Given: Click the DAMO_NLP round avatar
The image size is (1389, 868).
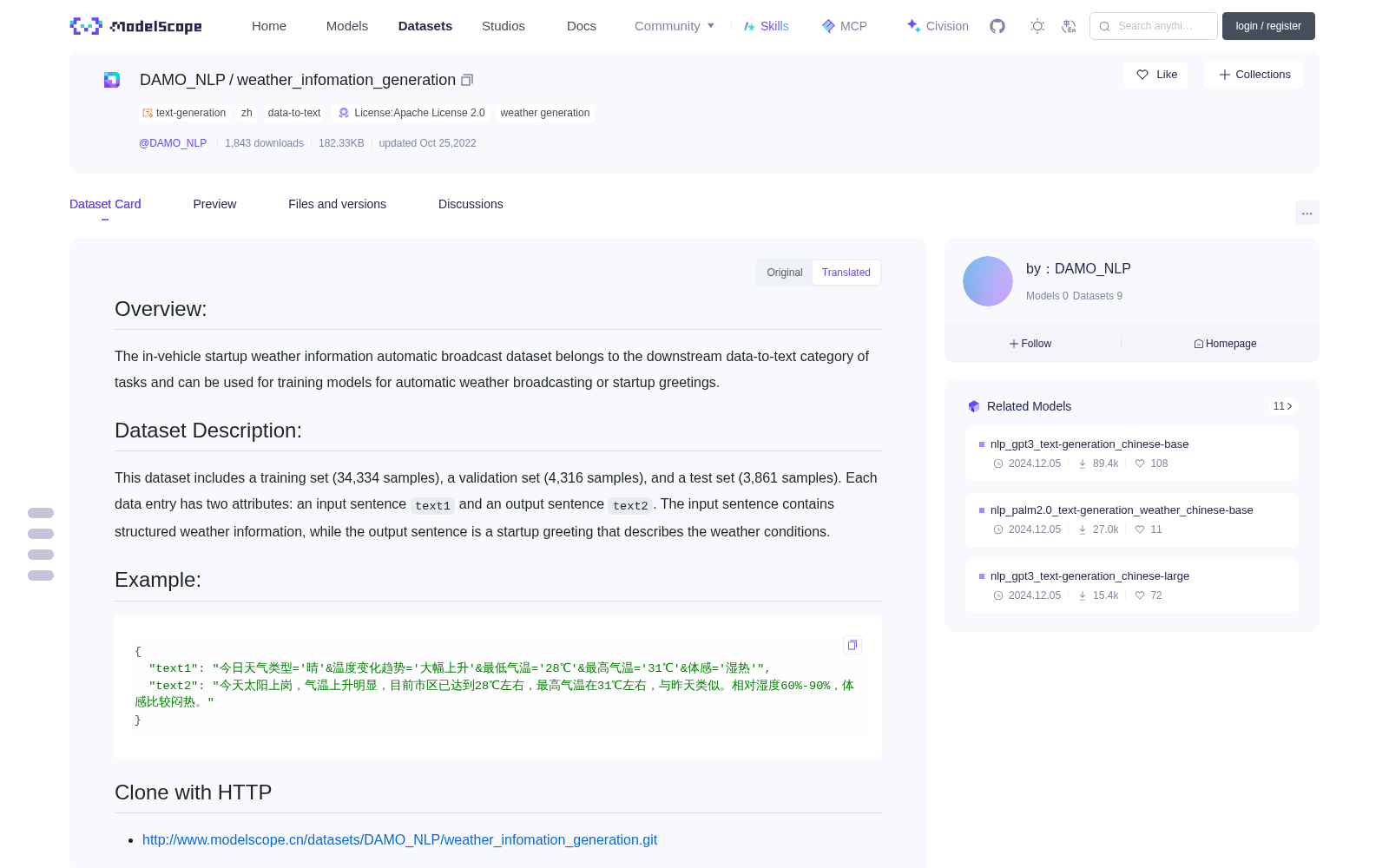Looking at the screenshot, I should tap(988, 281).
